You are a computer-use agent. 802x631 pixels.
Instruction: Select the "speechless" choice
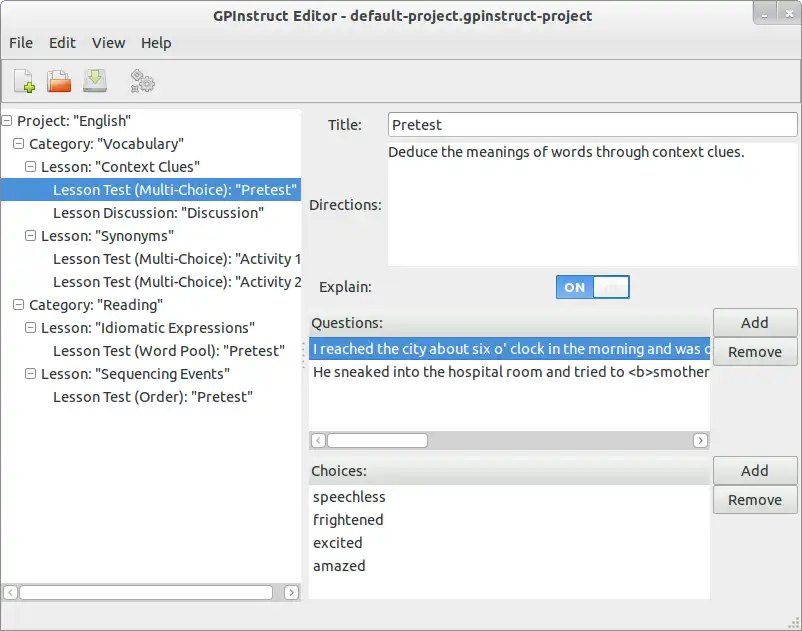coord(509,497)
